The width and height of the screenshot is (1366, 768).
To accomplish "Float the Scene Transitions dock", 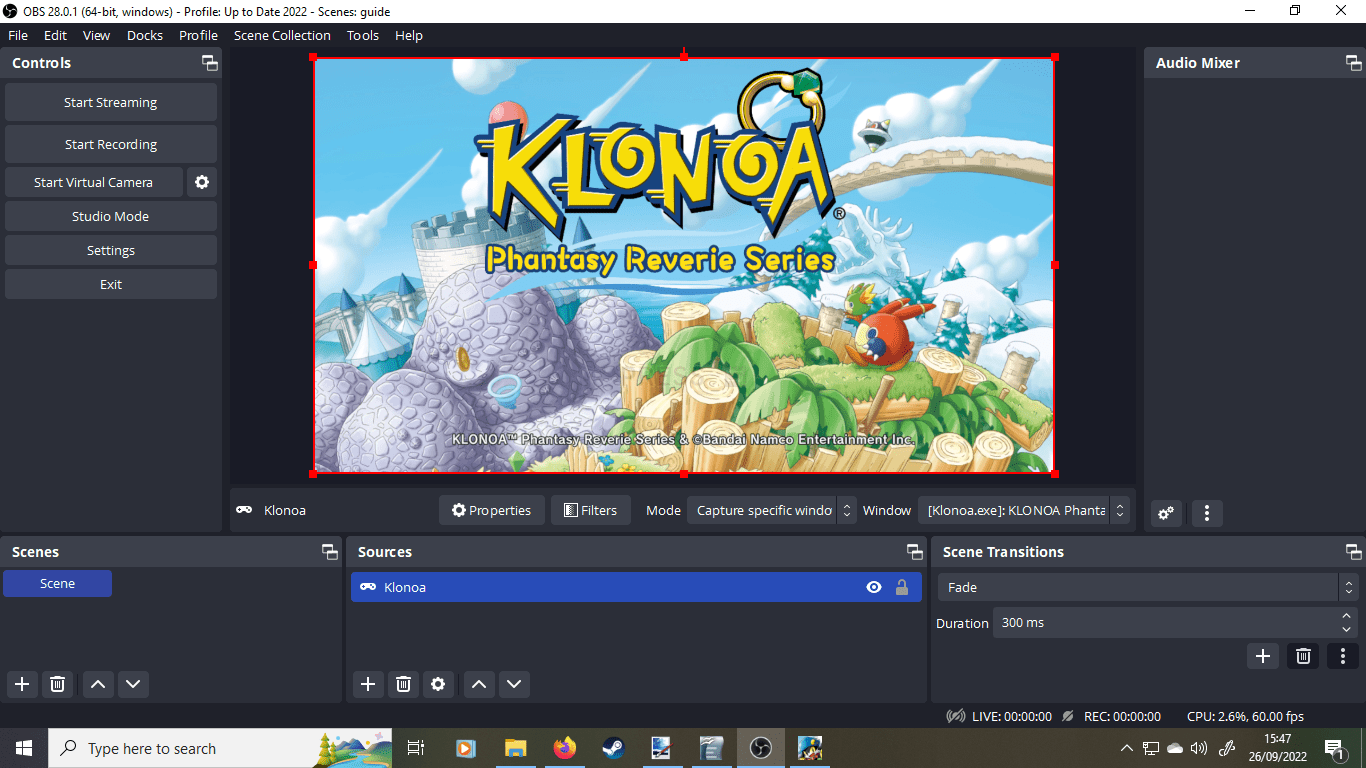I will [1353, 552].
